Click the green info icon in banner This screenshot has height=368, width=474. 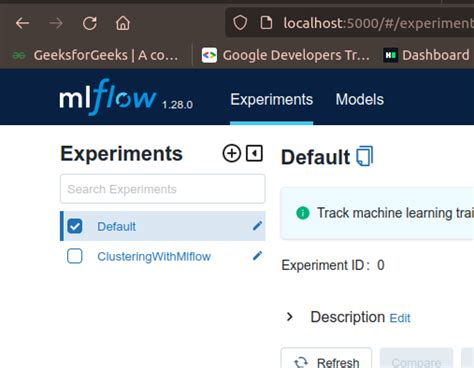click(303, 213)
